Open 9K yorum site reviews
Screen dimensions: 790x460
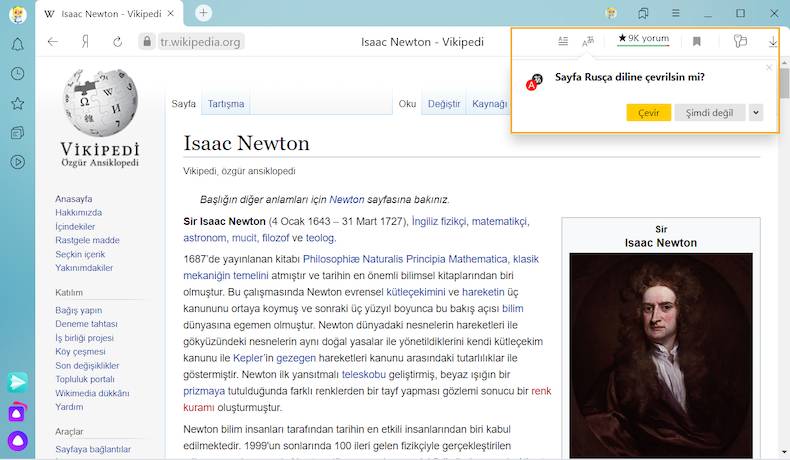coord(643,39)
